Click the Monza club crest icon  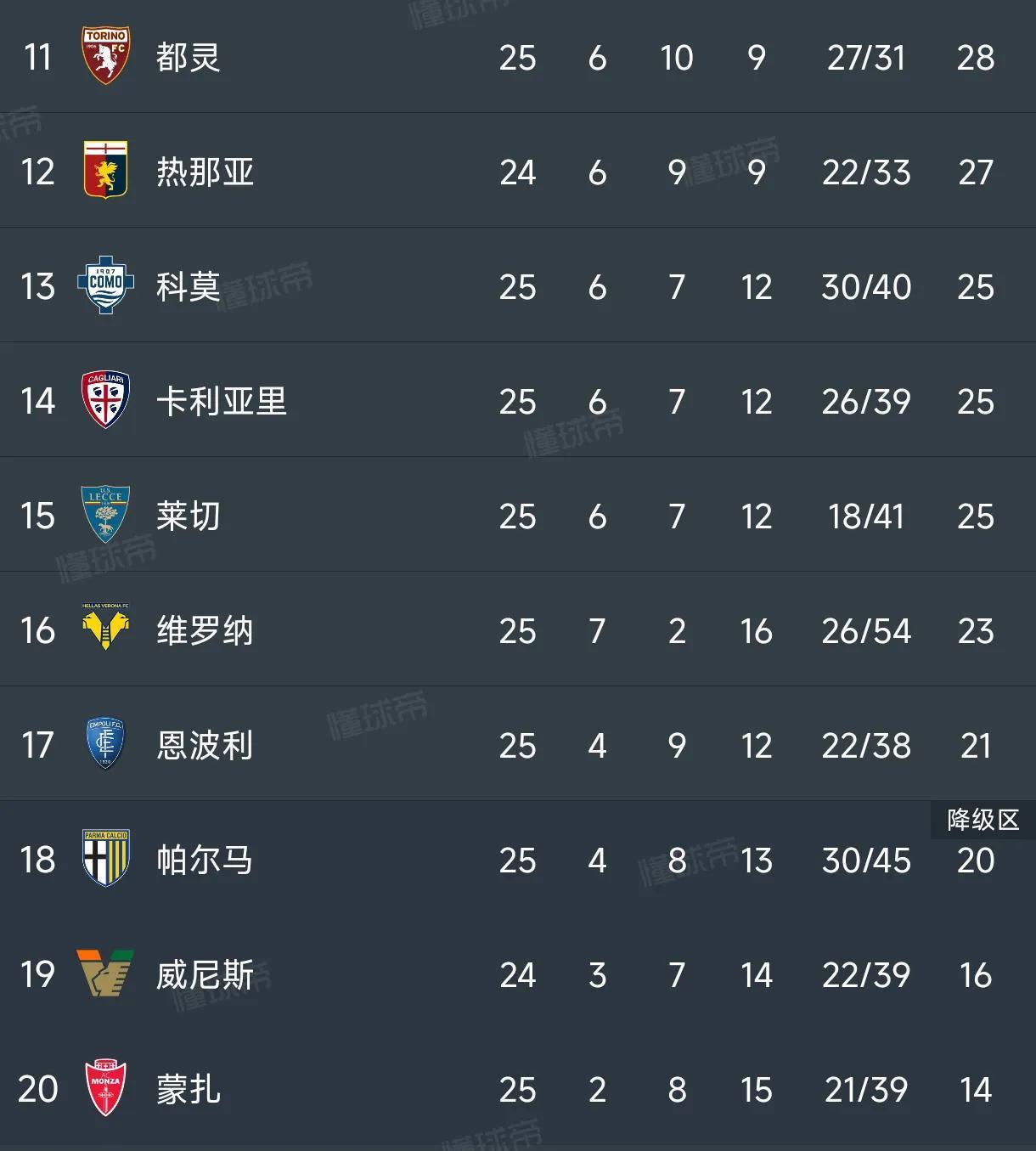coord(104,1089)
